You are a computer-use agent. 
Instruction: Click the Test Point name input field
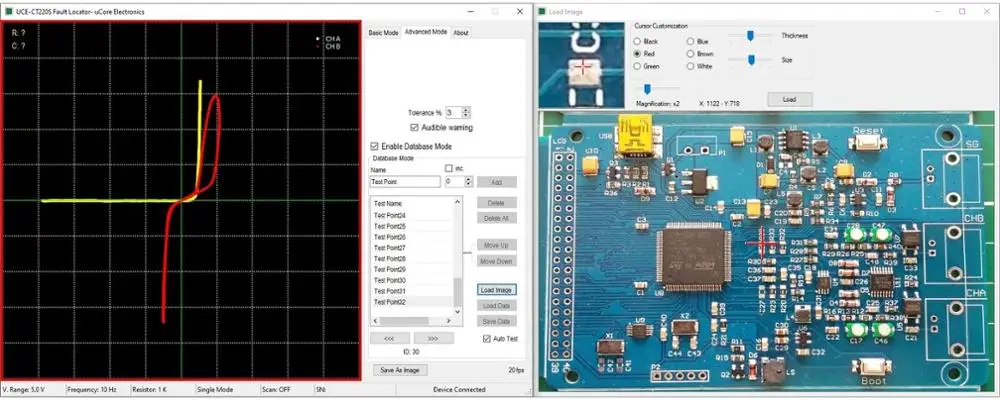pos(405,182)
